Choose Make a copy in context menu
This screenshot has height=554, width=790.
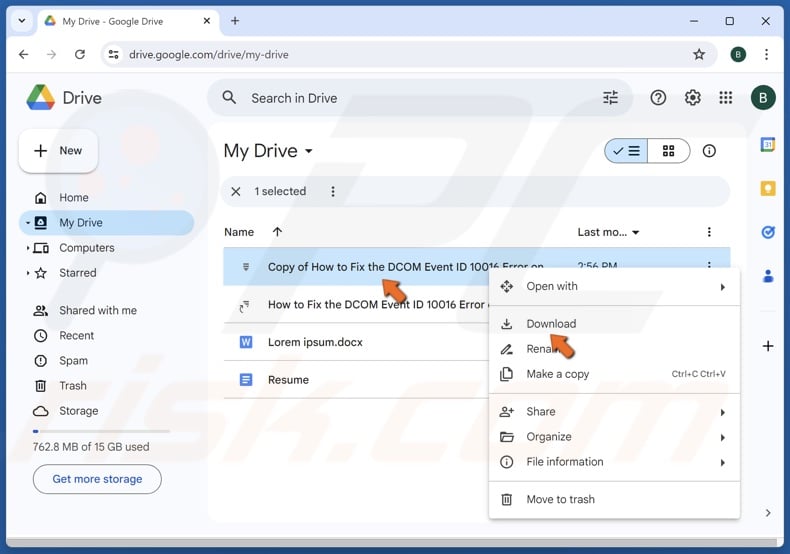click(614, 374)
